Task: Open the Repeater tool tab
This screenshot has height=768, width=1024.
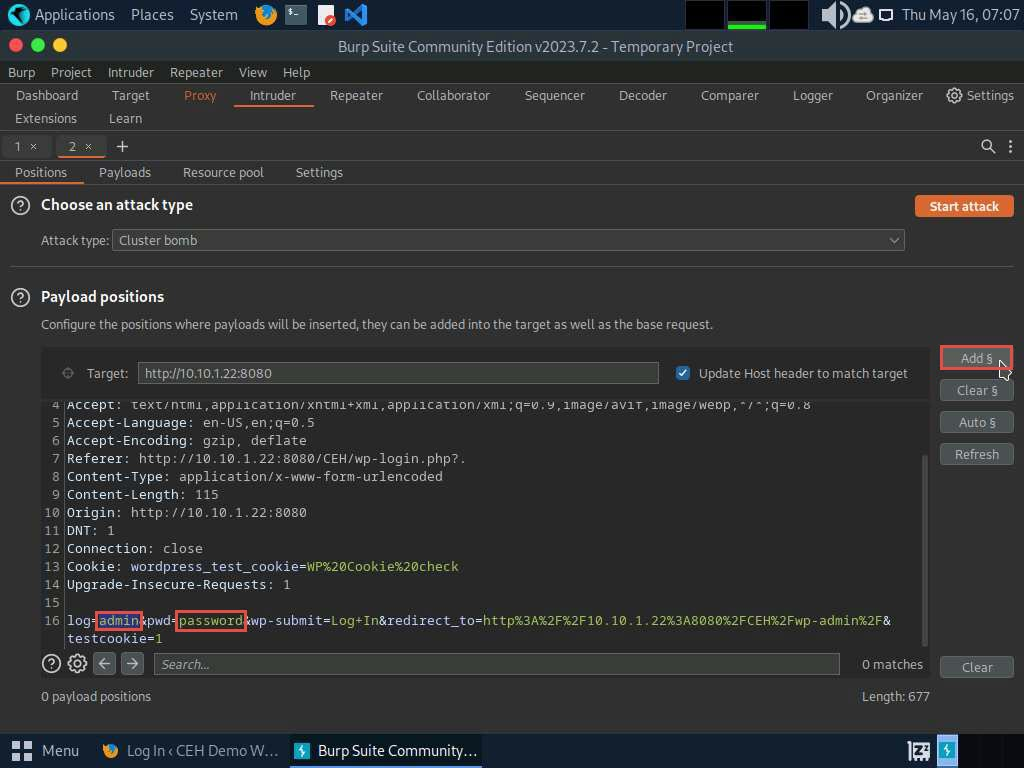Action: 356,95
